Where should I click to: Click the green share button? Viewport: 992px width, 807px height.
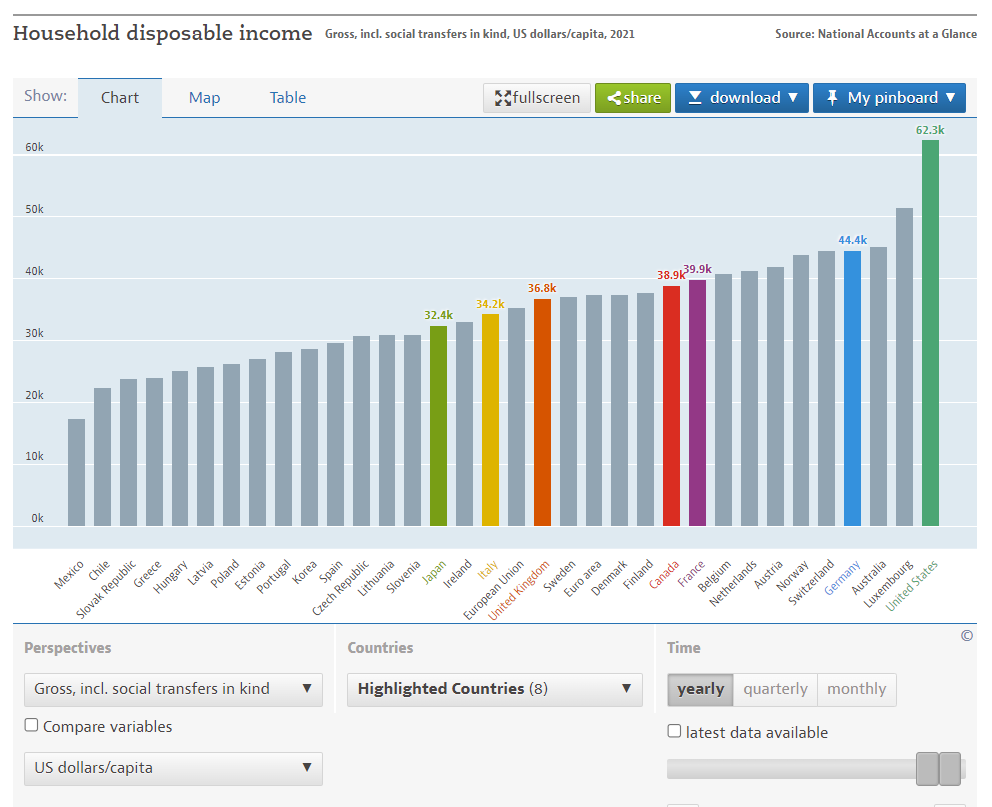click(x=633, y=98)
